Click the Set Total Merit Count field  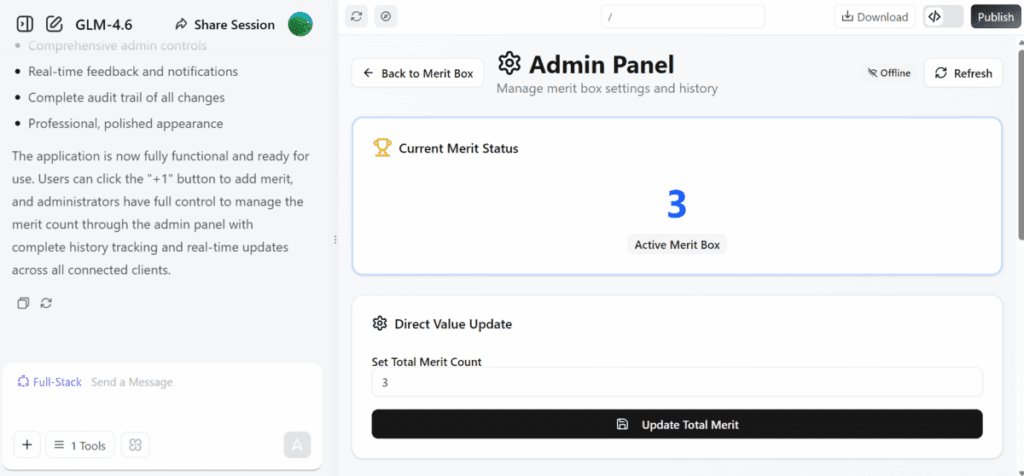pos(677,382)
